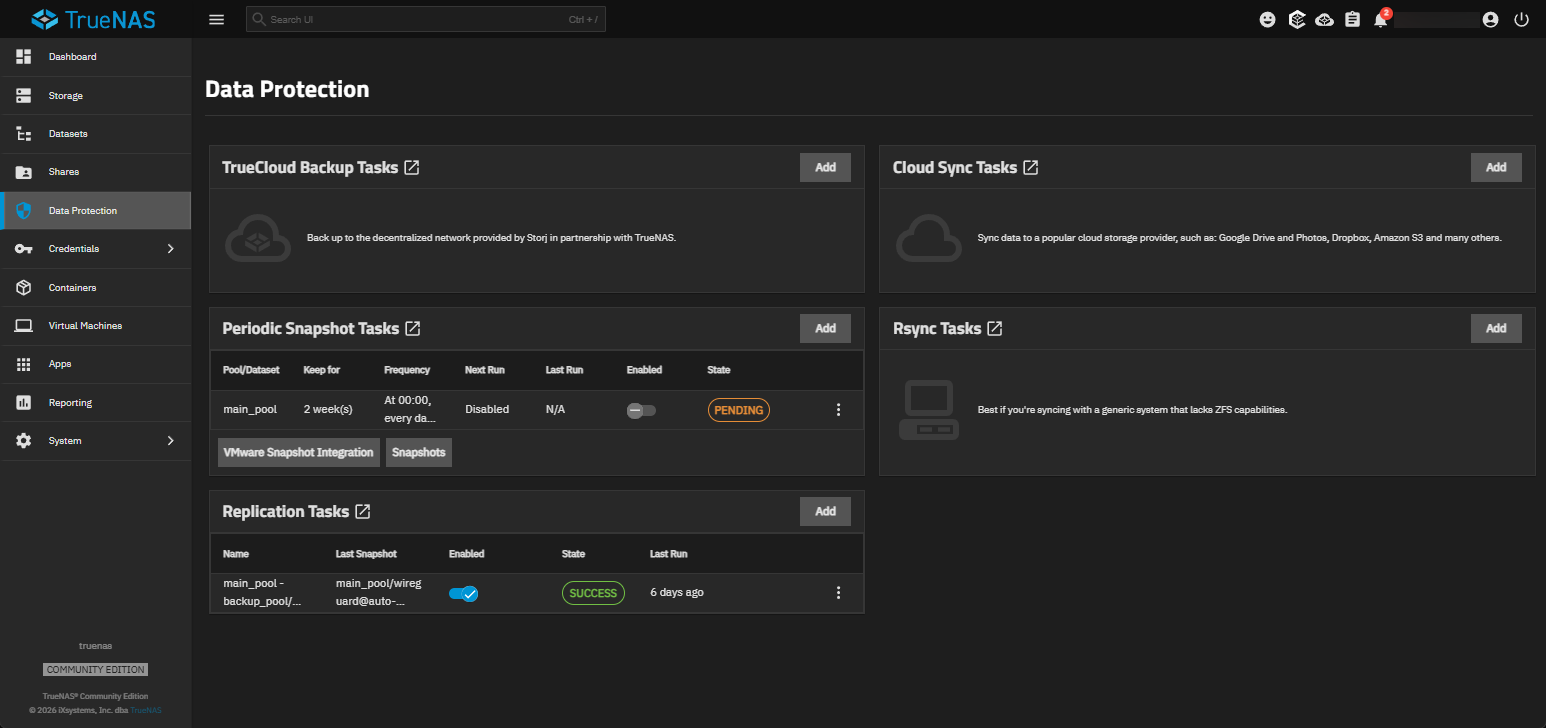The width and height of the screenshot is (1546, 728).
Task: Open Containers in the sidebar
Action: [96, 288]
